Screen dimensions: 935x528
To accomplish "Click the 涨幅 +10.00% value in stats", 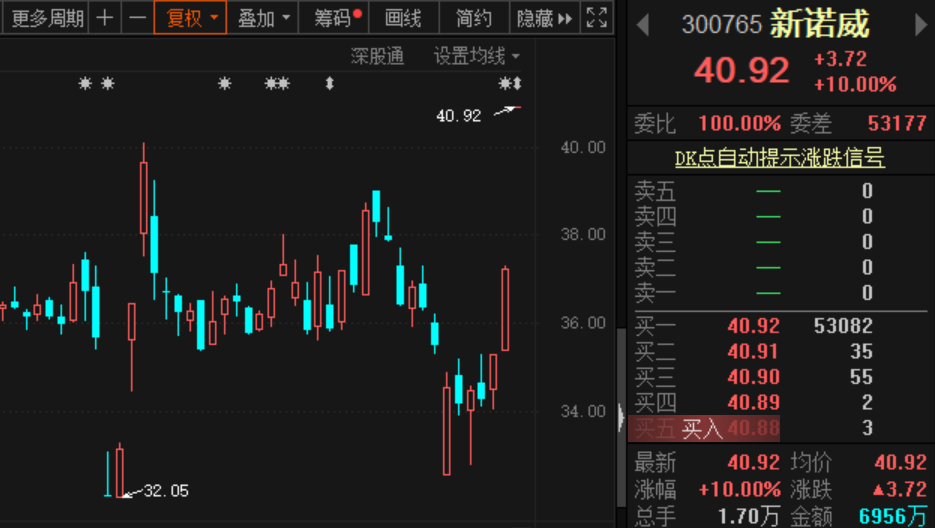I will pos(739,490).
